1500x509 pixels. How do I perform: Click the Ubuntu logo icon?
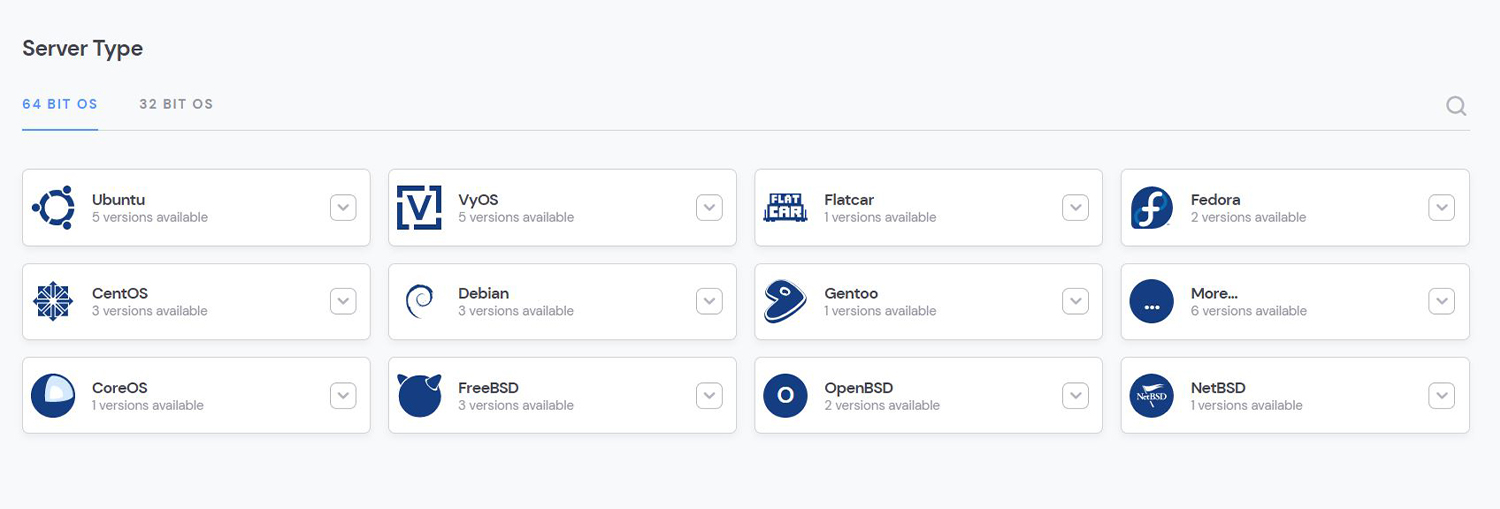pos(53,208)
